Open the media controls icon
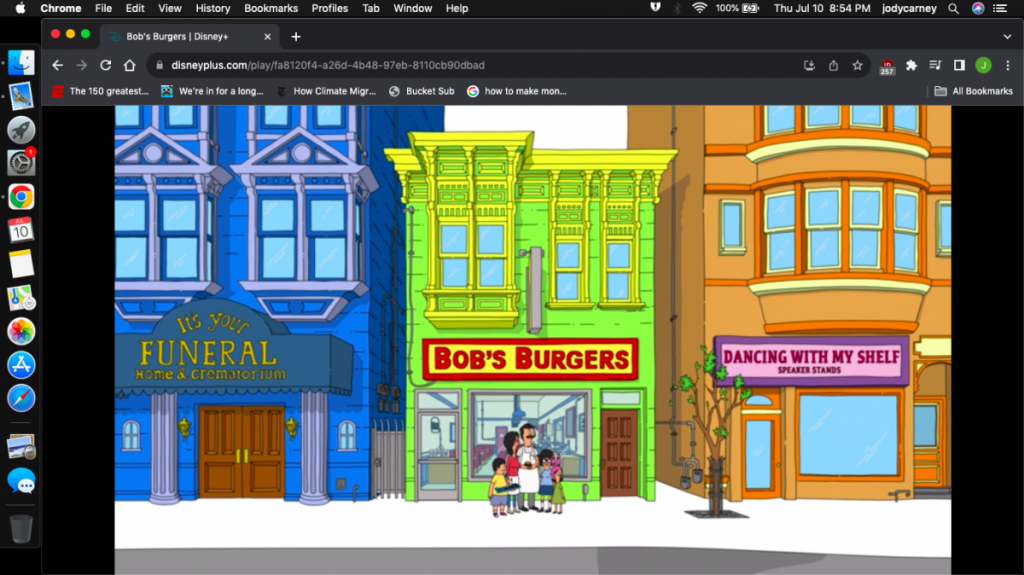Image resolution: width=1024 pixels, height=575 pixels. pos(935,65)
